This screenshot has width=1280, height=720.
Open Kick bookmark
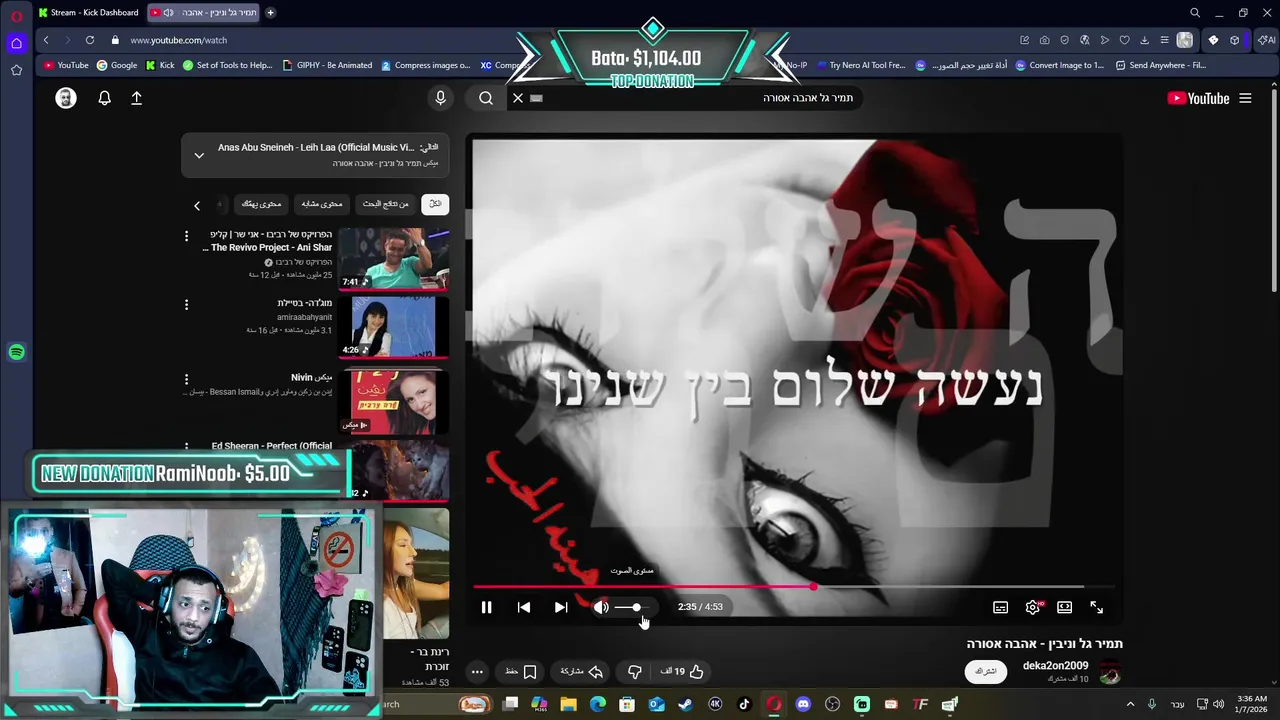160,65
